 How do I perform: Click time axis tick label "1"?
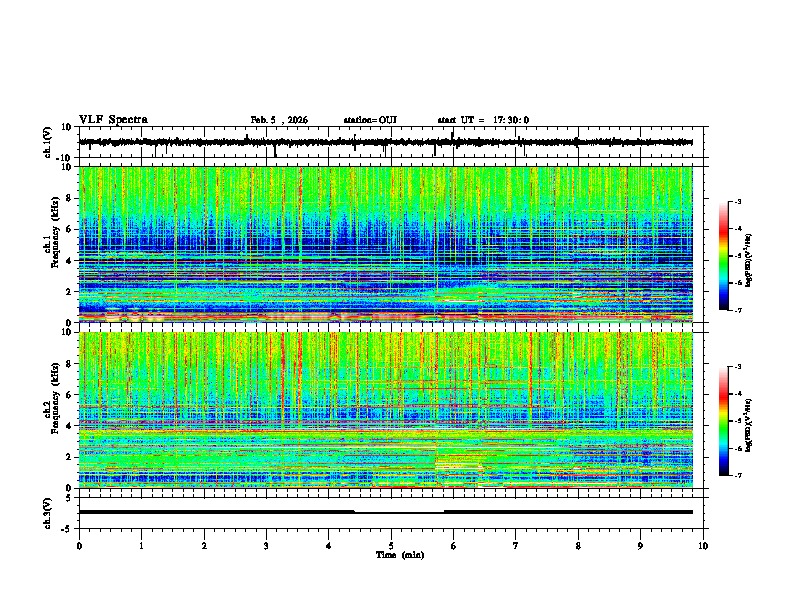[x=141, y=546]
